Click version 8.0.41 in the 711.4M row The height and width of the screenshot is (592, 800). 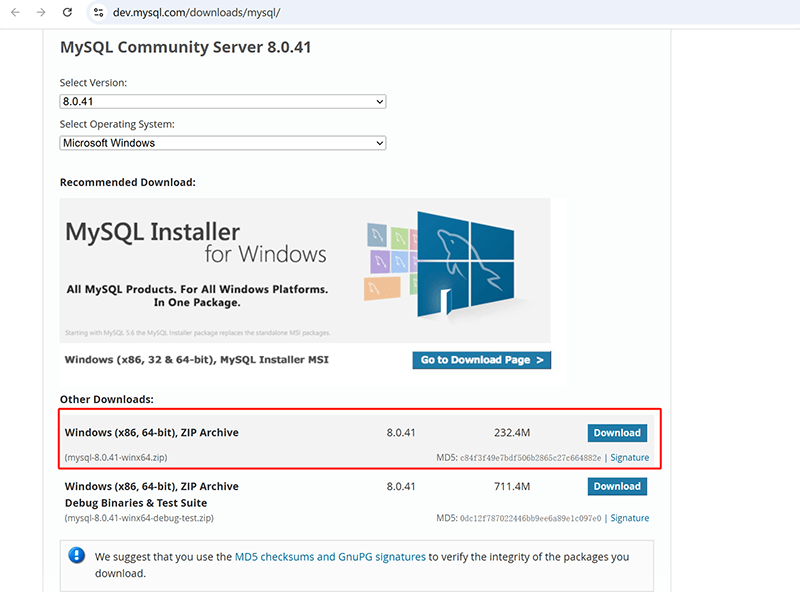coord(401,486)
